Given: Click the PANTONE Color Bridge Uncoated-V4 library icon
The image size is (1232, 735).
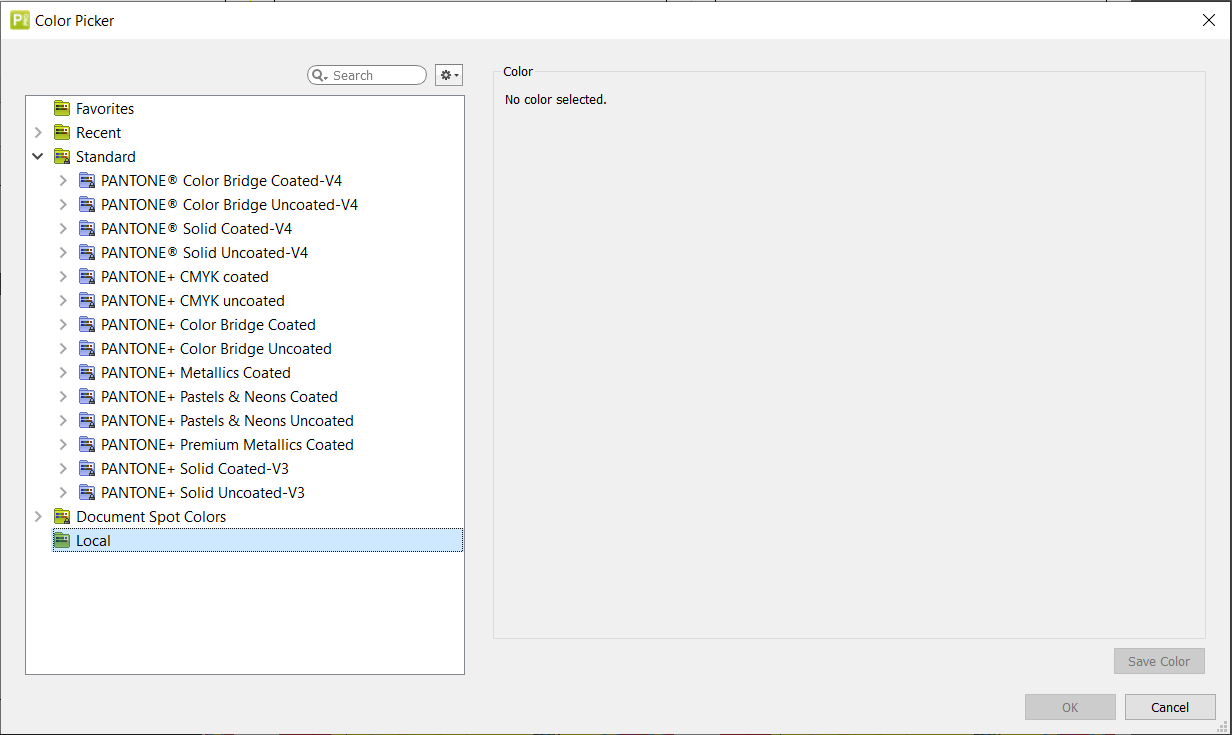Looking at the screenshot, I should pos(87,205).
